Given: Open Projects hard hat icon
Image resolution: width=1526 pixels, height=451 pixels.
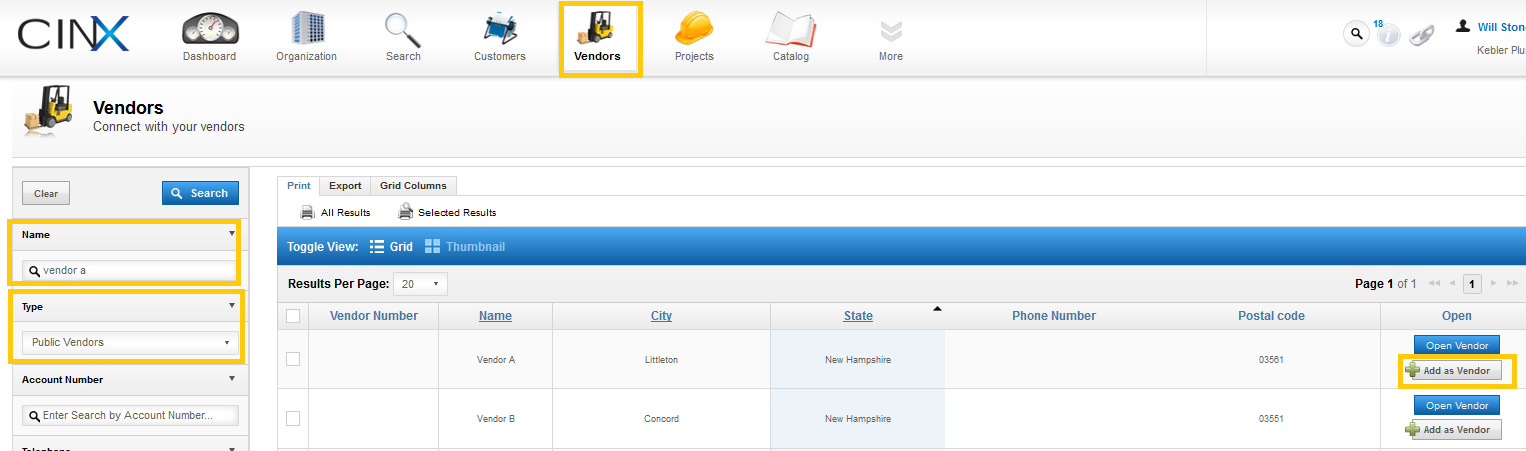Looking at the screenshot, I should coord(694,28).
